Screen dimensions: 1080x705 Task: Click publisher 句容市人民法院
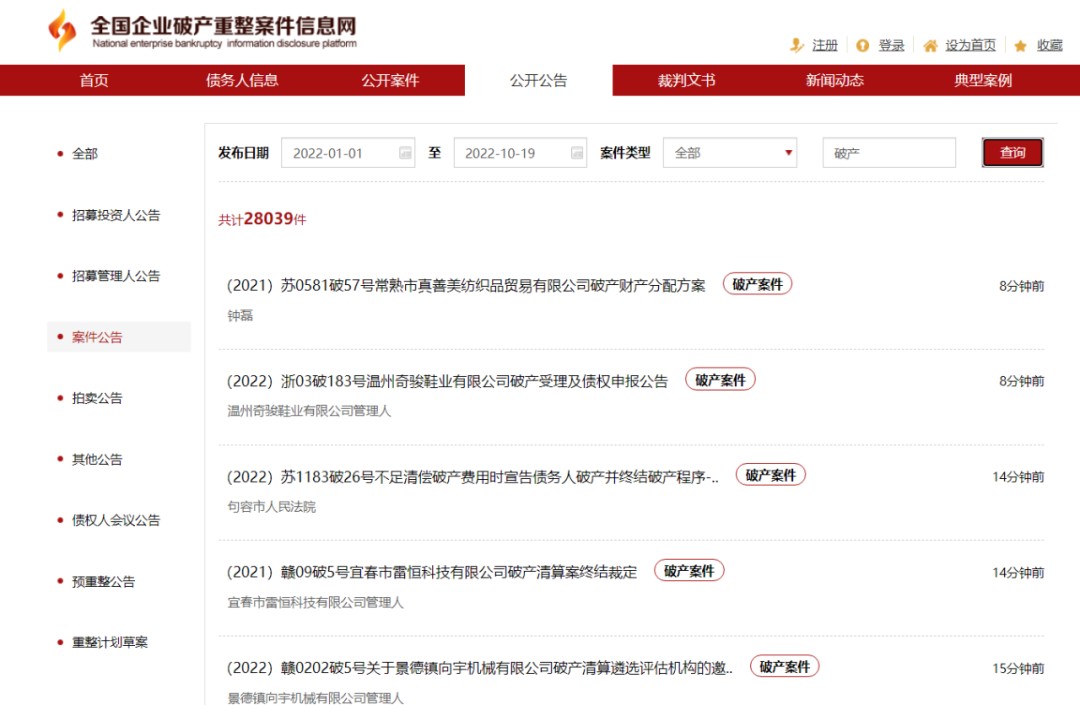pos(271,507)
